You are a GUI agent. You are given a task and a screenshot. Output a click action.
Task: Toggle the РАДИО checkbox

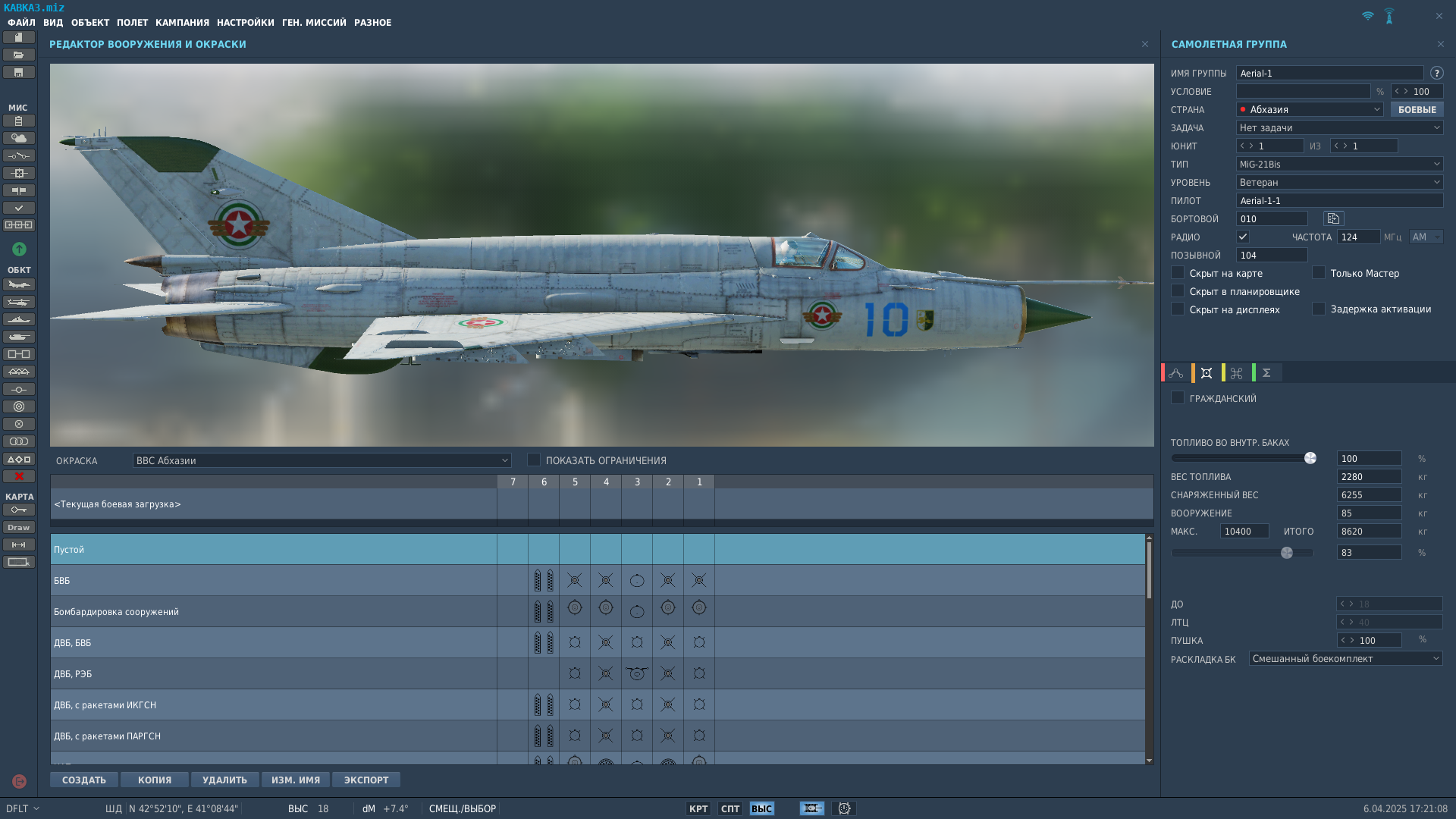click(1243, 237)
